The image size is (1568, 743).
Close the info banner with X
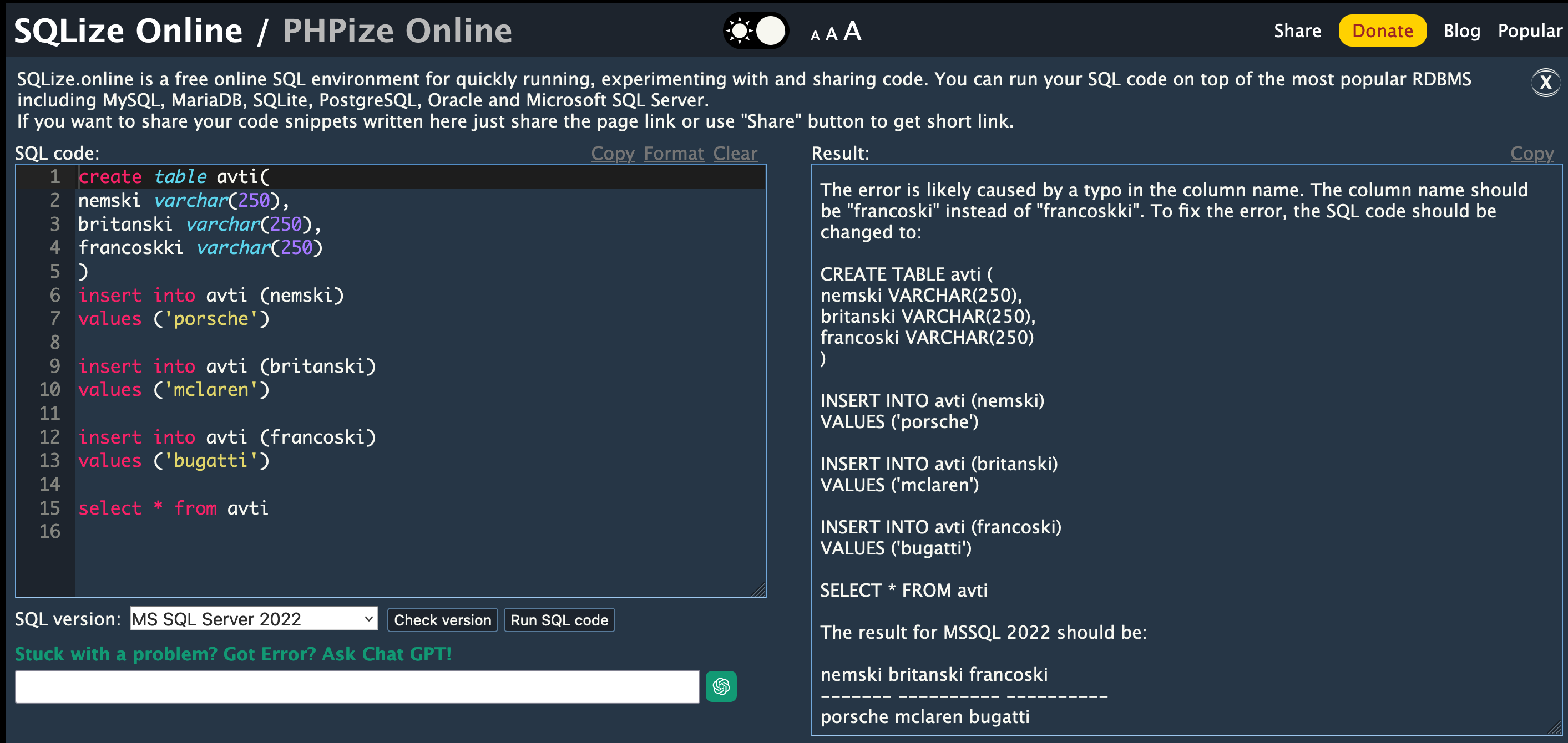pyautogui.click(x=1545, y=83)
